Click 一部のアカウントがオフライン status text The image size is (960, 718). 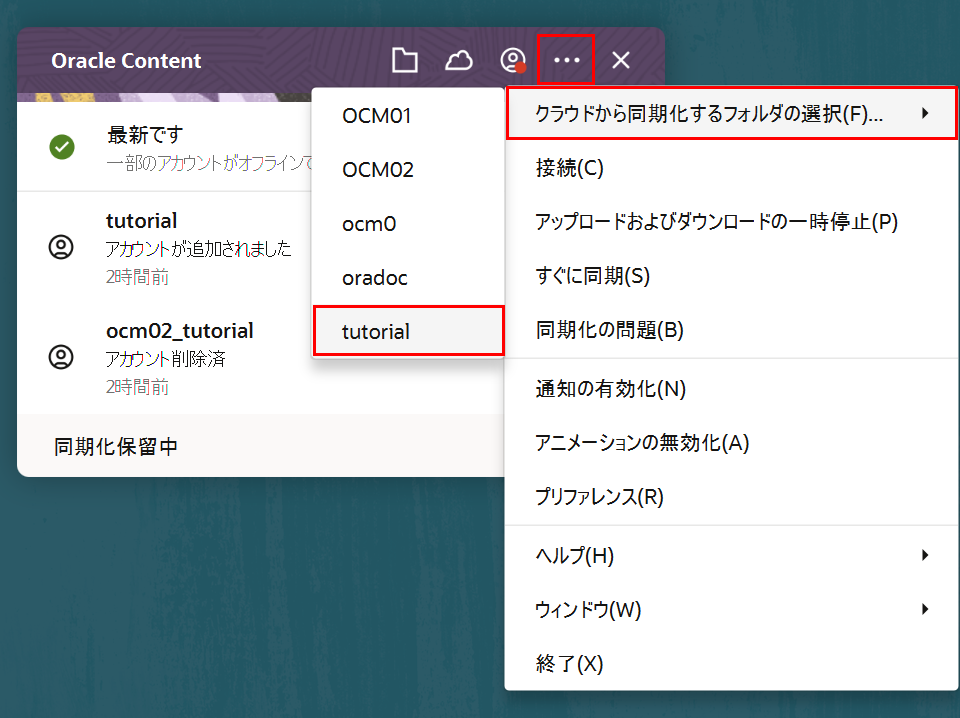pos(209,163)
